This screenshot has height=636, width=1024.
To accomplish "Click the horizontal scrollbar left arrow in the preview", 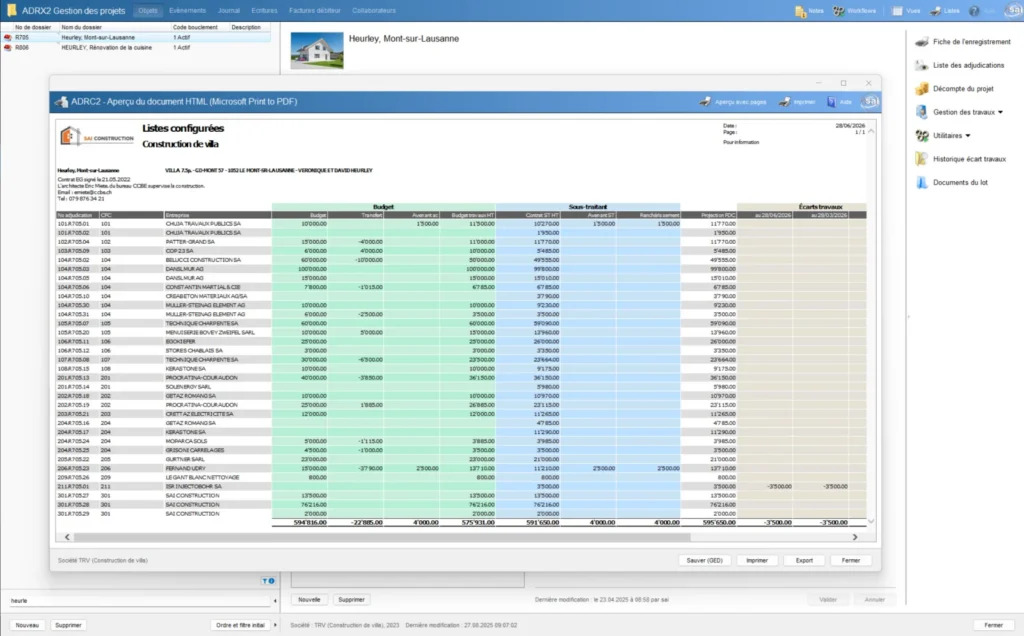I will tap(67, 537).
